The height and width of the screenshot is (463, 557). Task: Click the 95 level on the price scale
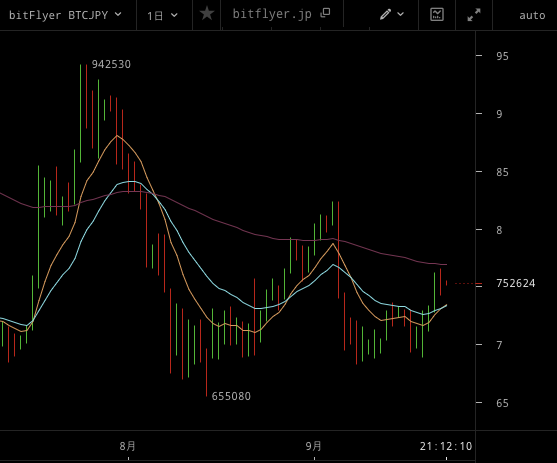[x=503, y=56]
